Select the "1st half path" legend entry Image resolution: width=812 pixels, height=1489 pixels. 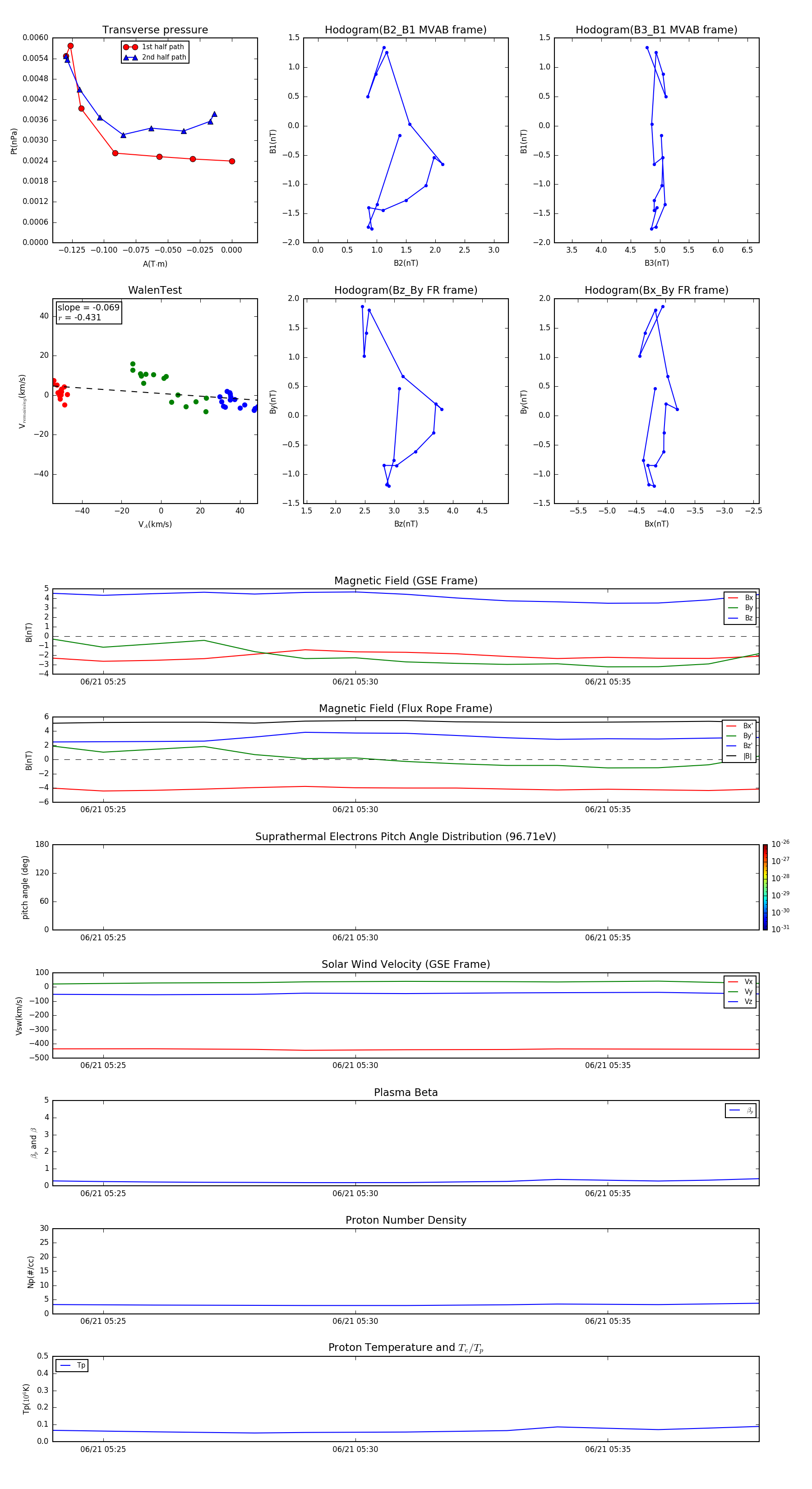(x=154, y=47)
